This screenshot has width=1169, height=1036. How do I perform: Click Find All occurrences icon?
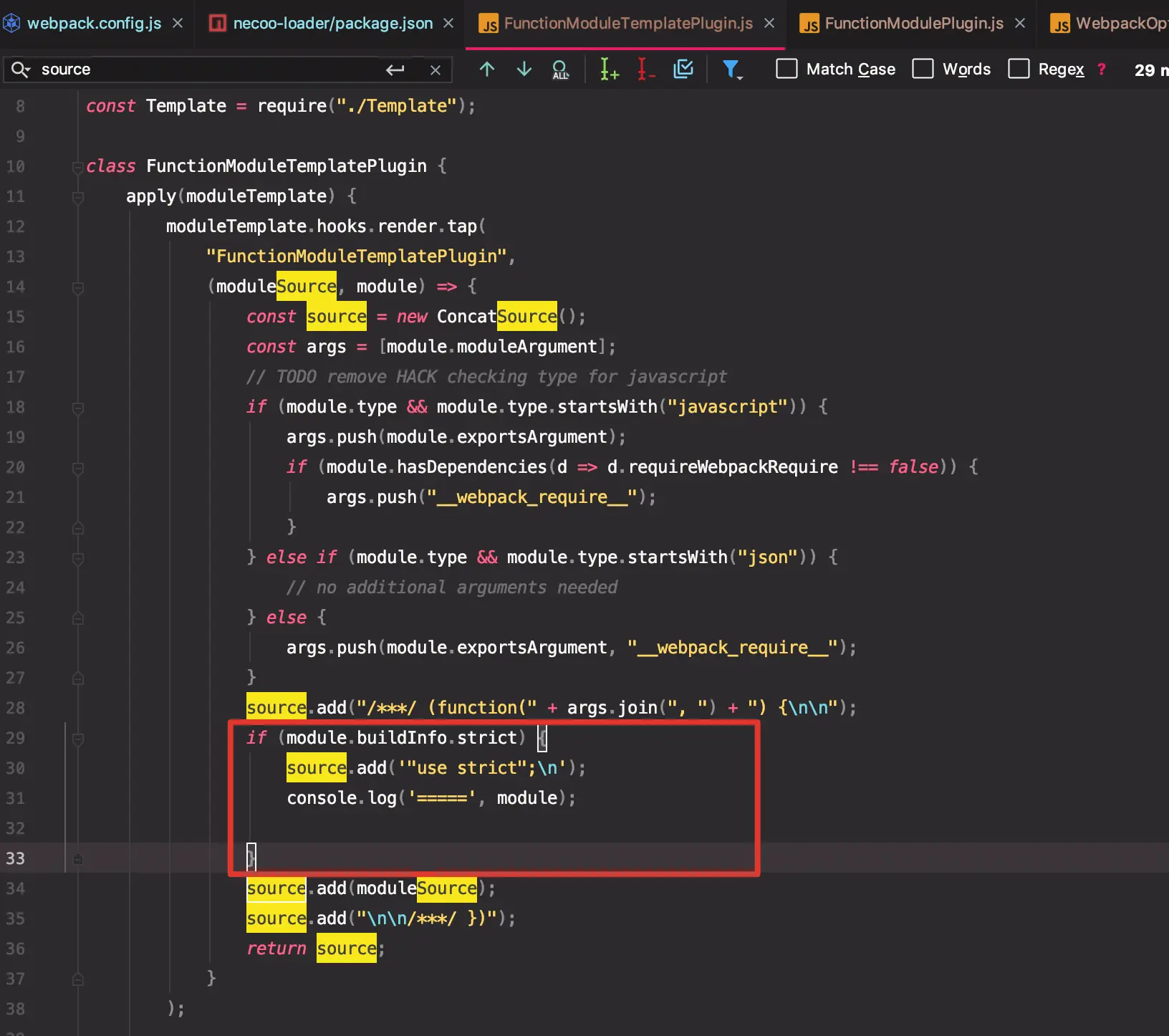pos(560,69)
